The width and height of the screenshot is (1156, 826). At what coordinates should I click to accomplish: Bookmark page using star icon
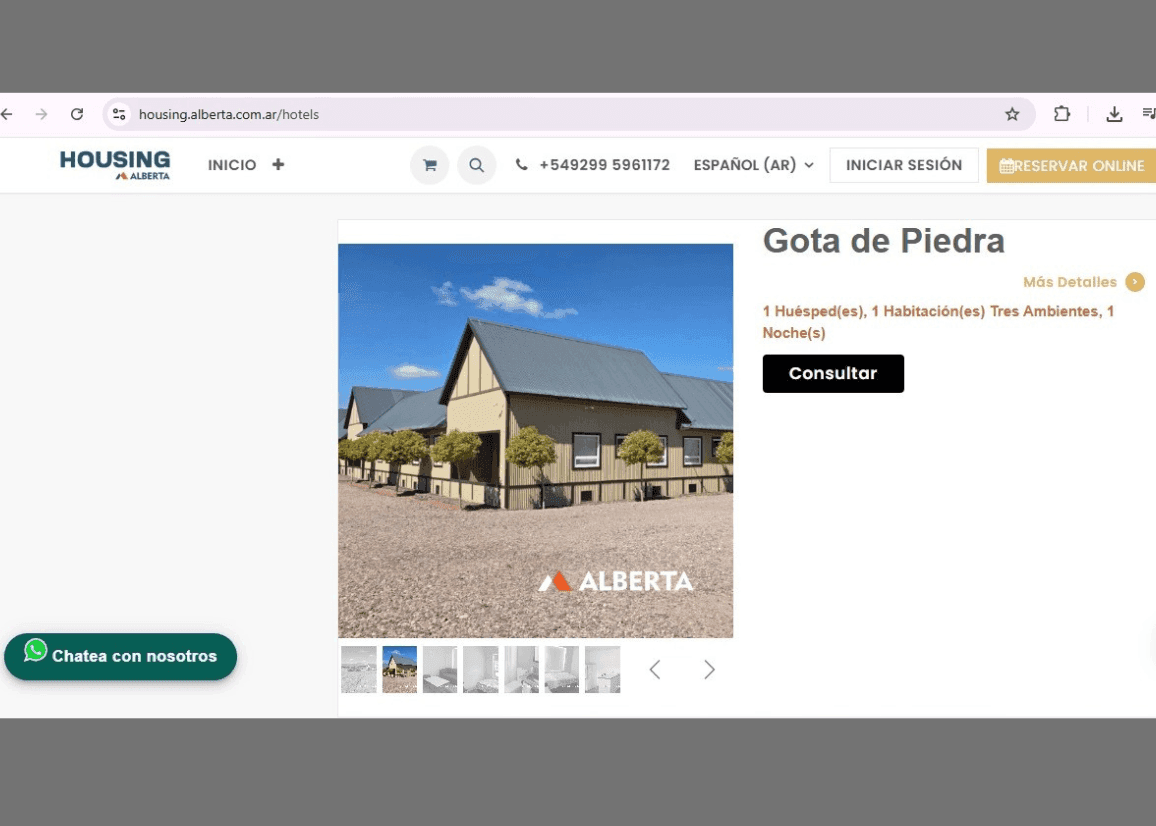1012,114
